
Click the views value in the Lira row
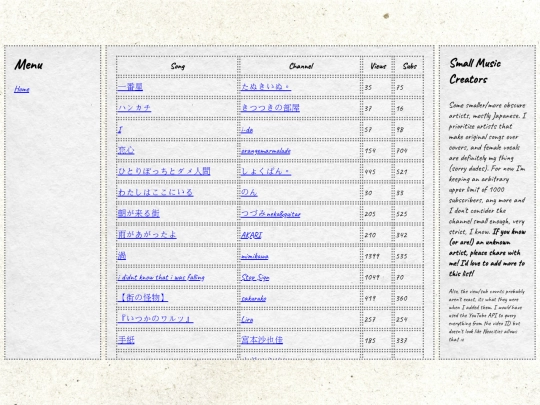tap(370, 319)
